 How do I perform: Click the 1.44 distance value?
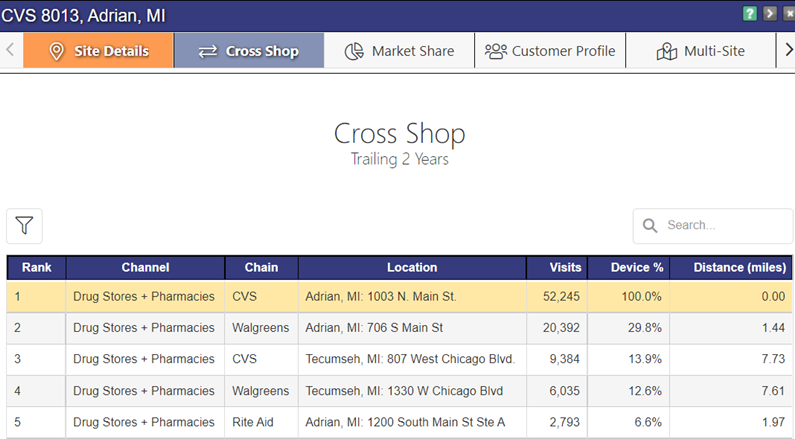tap(773, 328)
